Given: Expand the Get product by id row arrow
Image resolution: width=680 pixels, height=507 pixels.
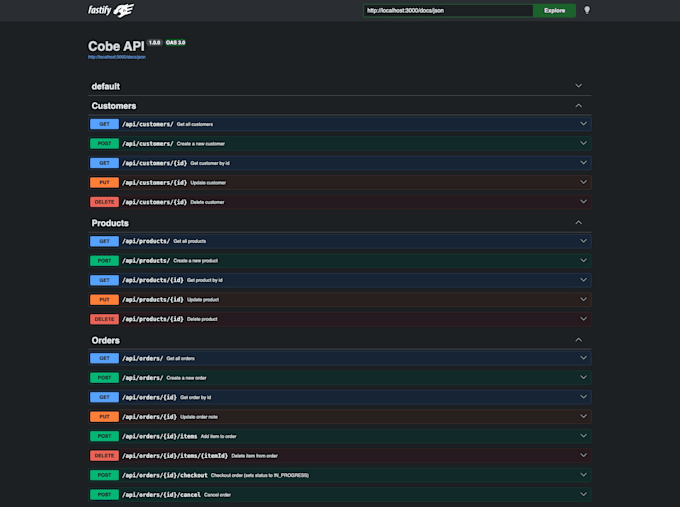Looking at the screenshot, I should click(583, 280).
